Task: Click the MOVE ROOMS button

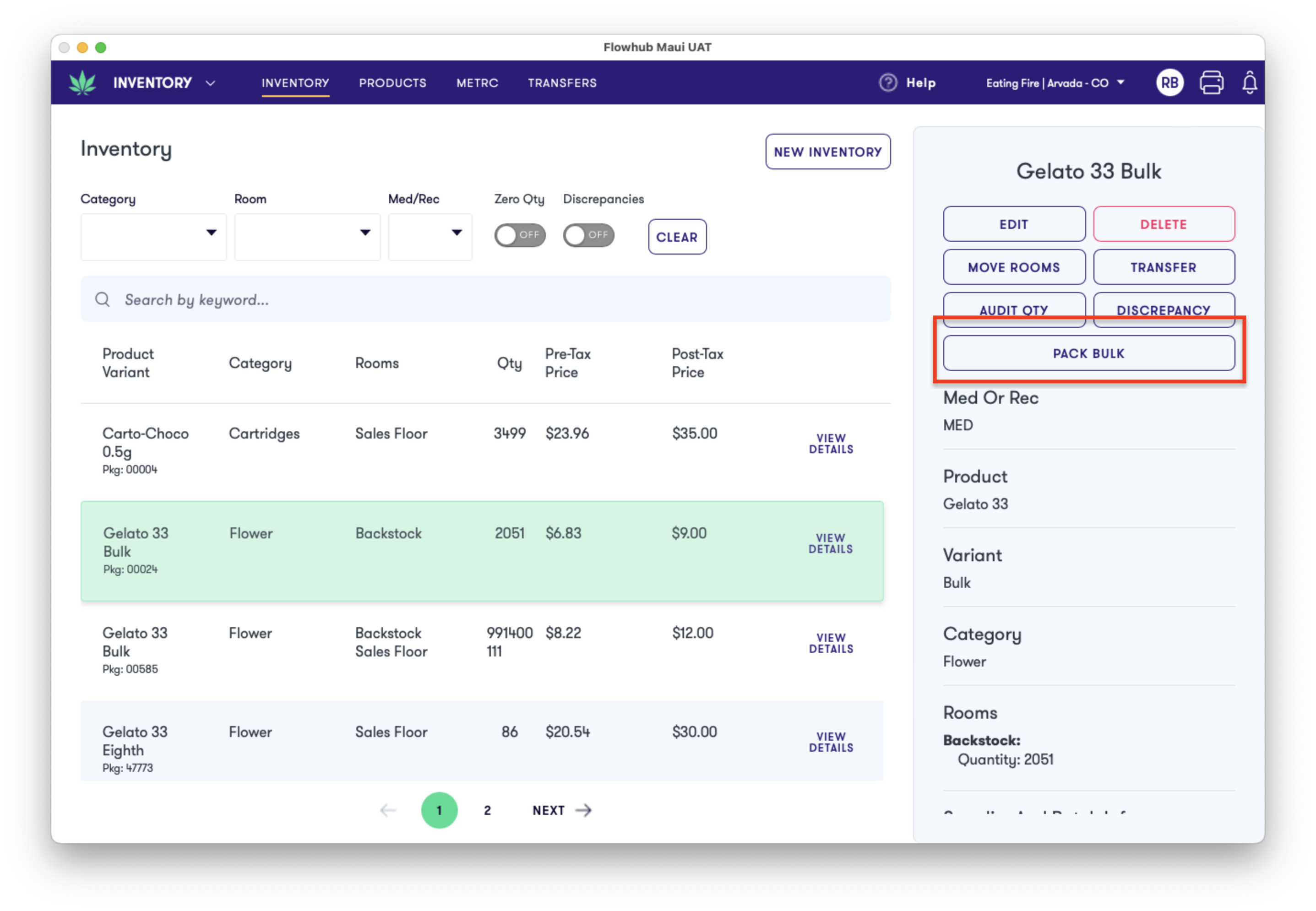Action: (x=1014, y=267)
